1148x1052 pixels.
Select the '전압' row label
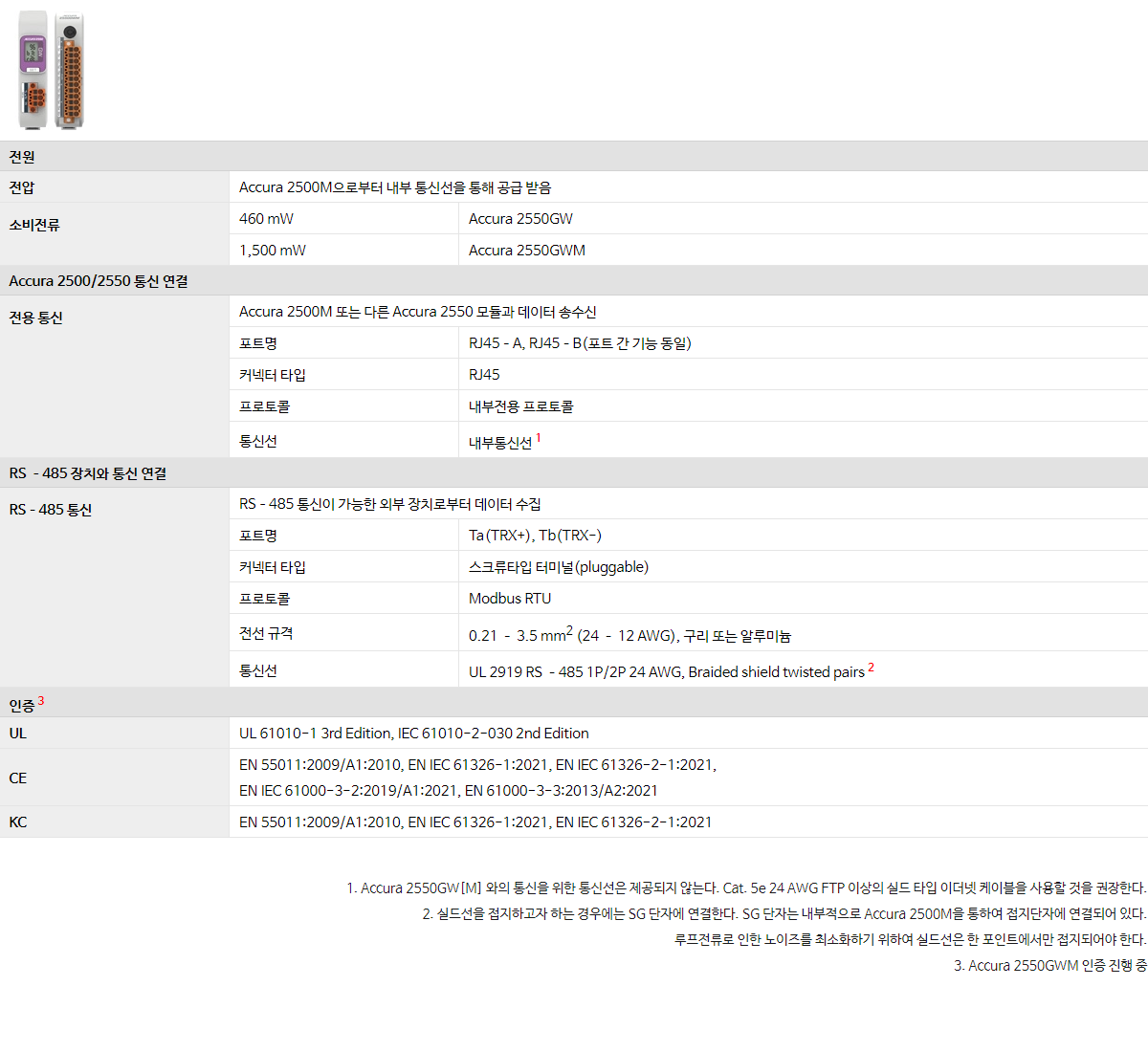pyautogui.click(x=22, y=187)
